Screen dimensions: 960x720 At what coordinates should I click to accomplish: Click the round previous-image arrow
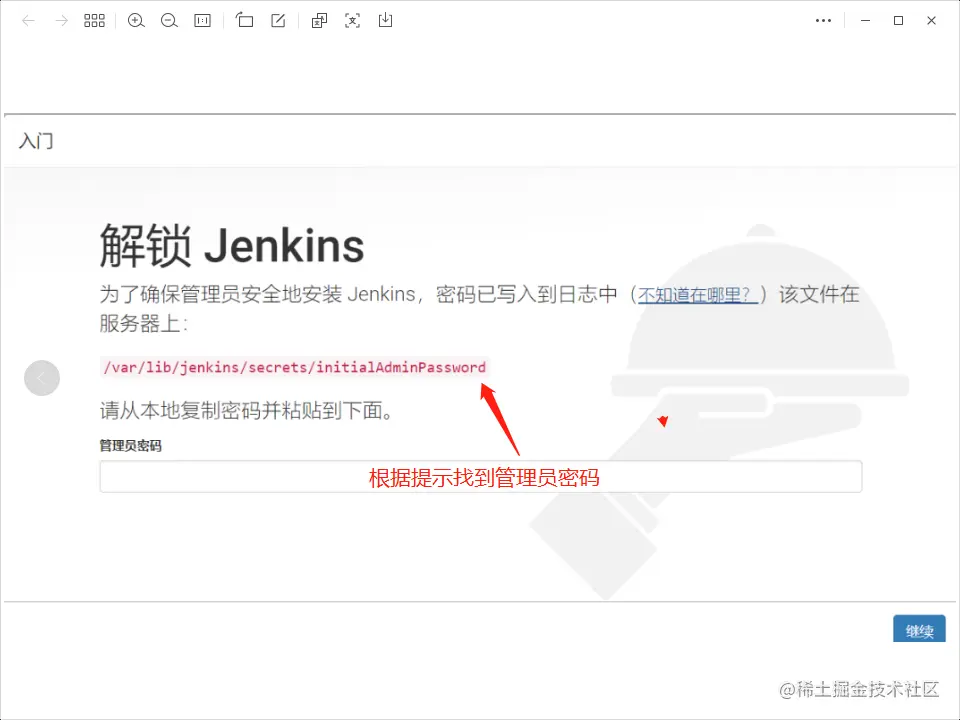coord(42,378)
